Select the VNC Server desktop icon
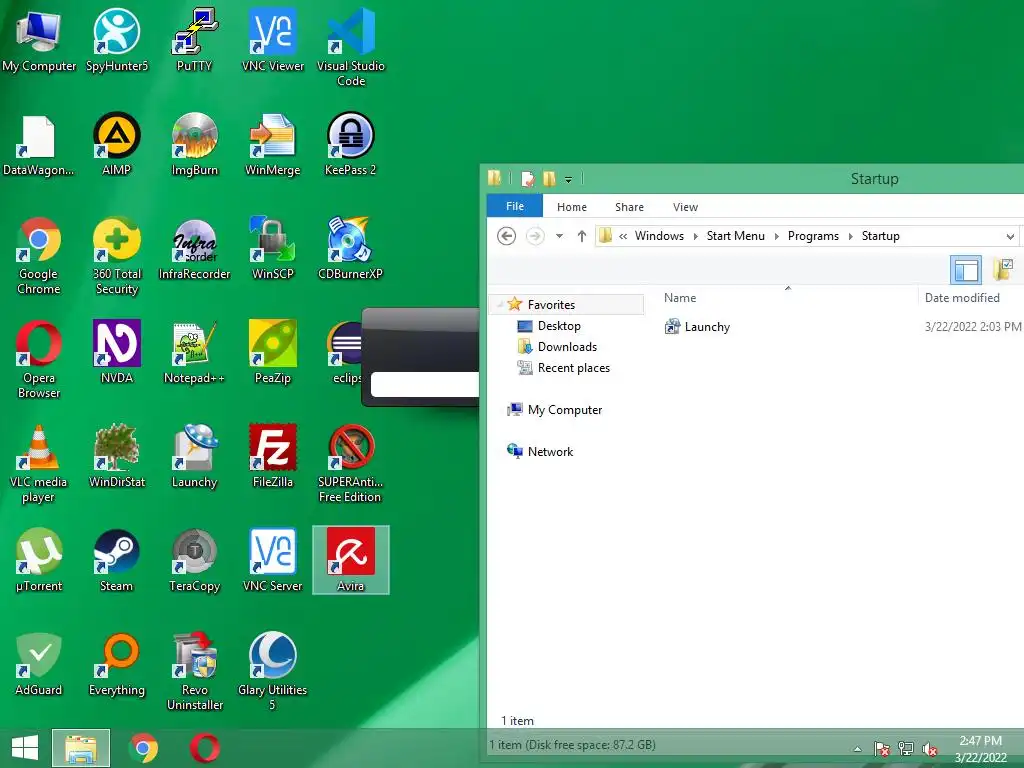 coord(272,560)
